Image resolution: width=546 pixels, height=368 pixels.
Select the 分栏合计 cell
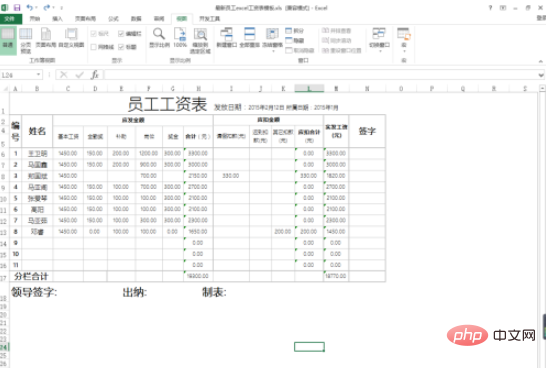tap(31, 276)
